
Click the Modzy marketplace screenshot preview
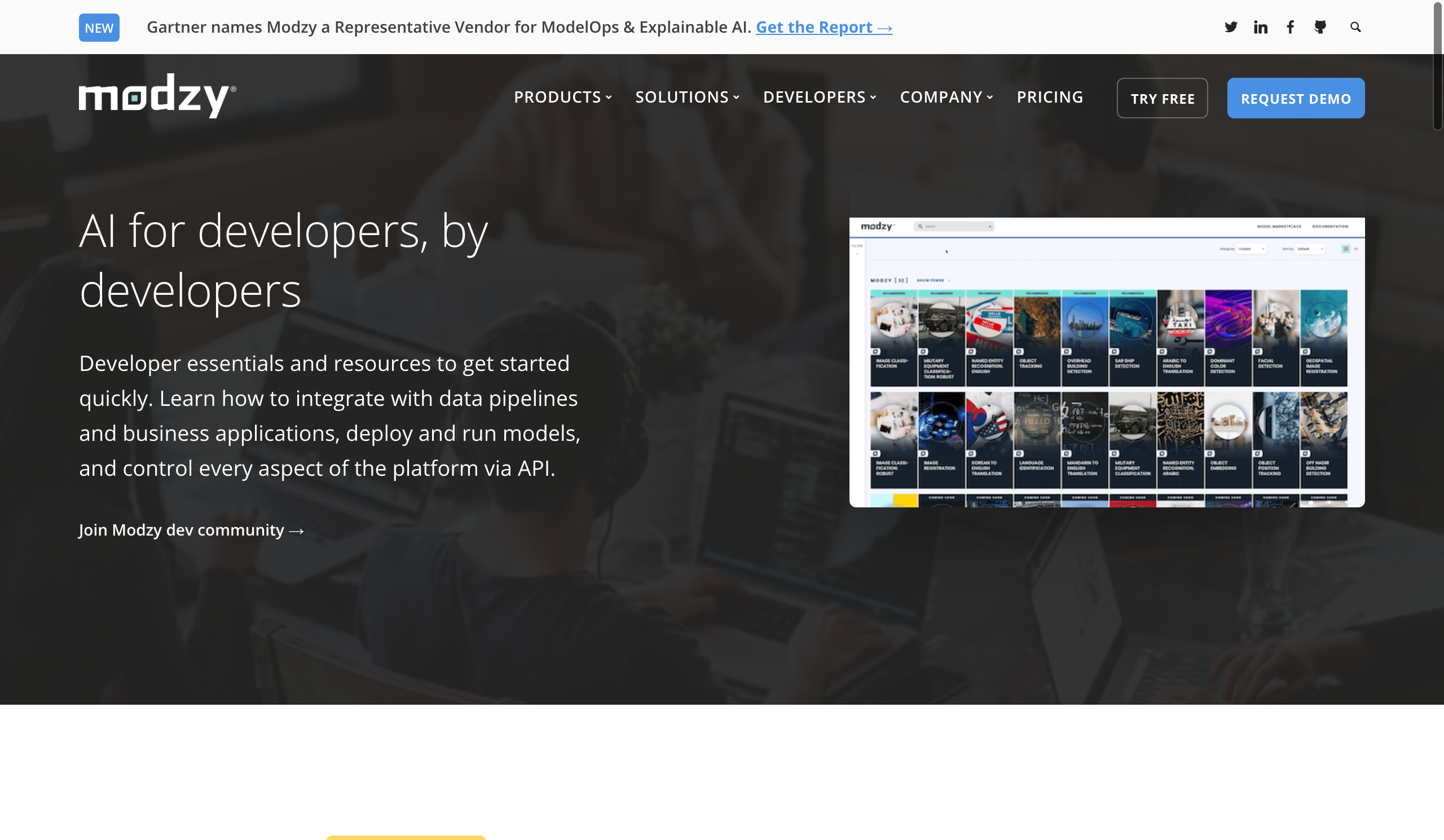pyautogui.click(x=1107, y=362)
